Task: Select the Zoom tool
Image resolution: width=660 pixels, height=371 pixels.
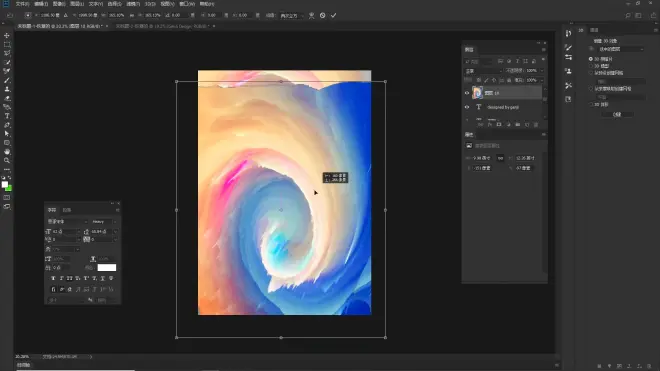Action: coord(7,160)
